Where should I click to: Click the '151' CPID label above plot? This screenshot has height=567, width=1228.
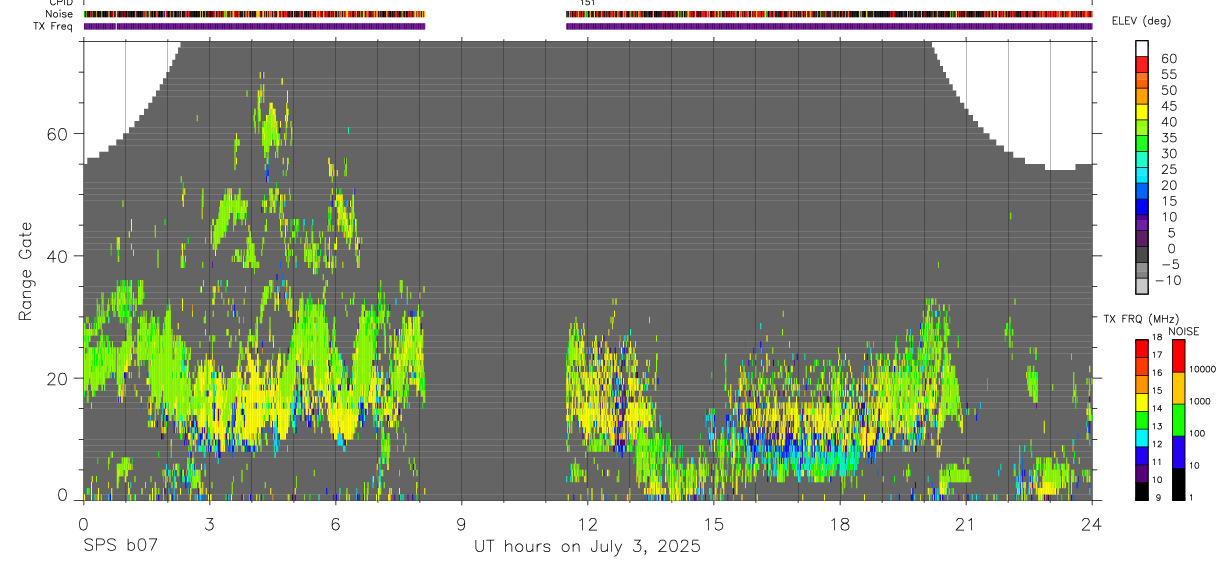click(x=589, y=3)
